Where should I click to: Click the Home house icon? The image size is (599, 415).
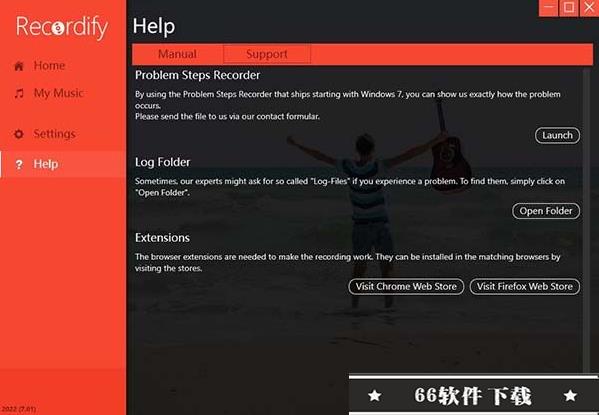[x=19, y=66]
